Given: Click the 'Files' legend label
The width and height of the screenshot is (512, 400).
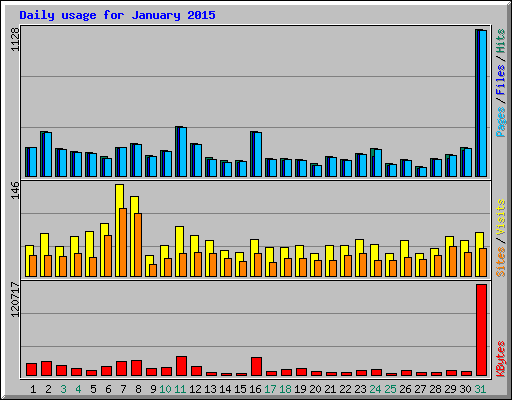Looking at the screenshot, I should [x=501, y=80].
